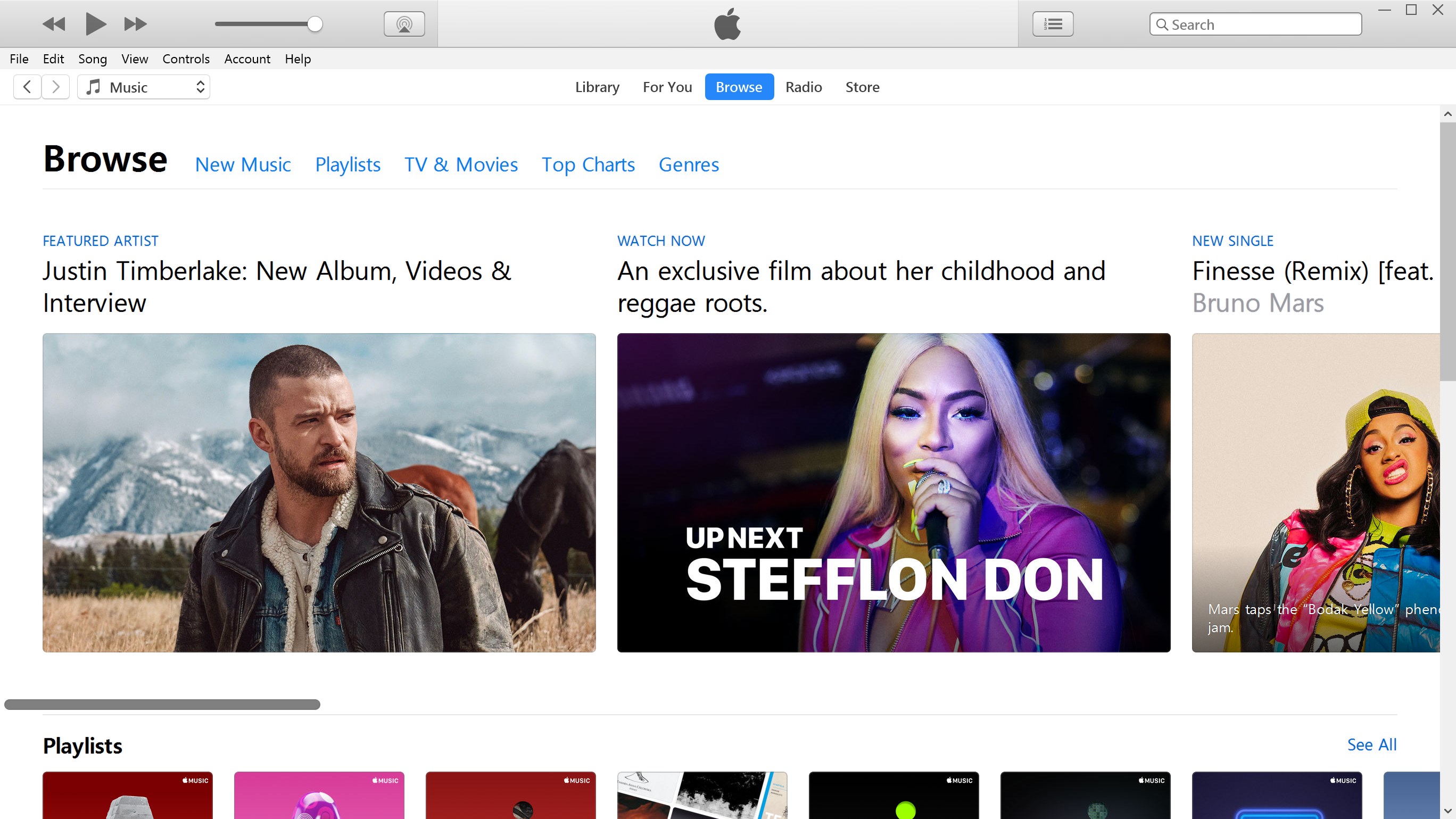
Task: Click the Apple logo
Action: (x=727, y=24)
